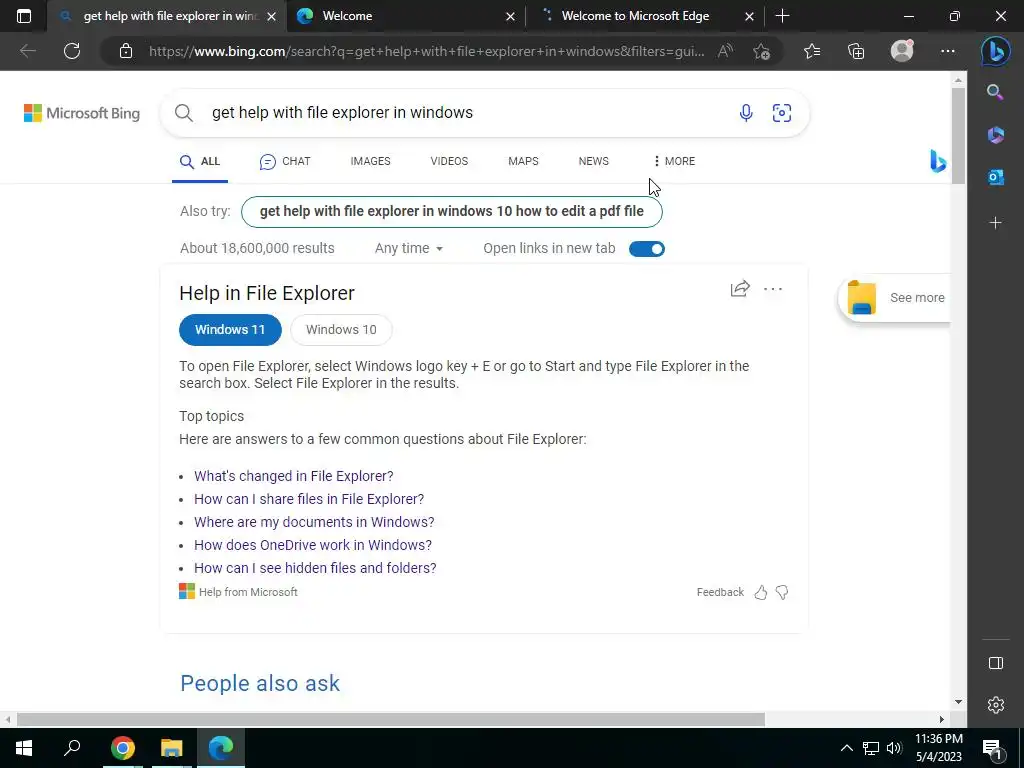Click the Feedback text link
Image resolution: width=1024 pixels, height=768 pixels.
point(720,592)
